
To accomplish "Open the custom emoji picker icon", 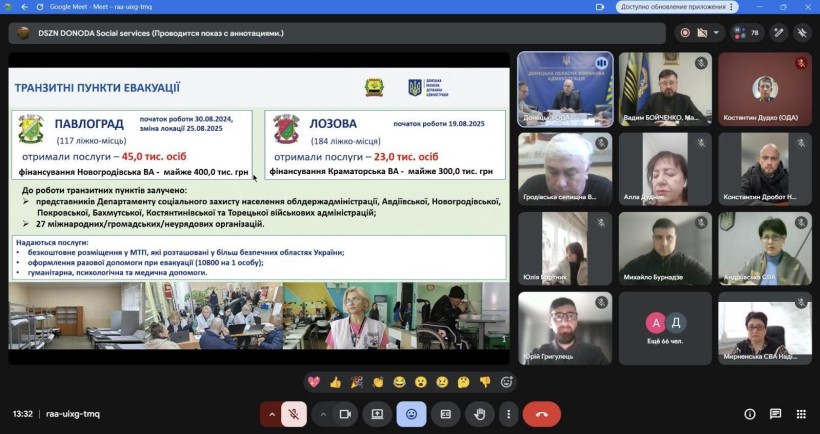I will click(x=506, y=381).
